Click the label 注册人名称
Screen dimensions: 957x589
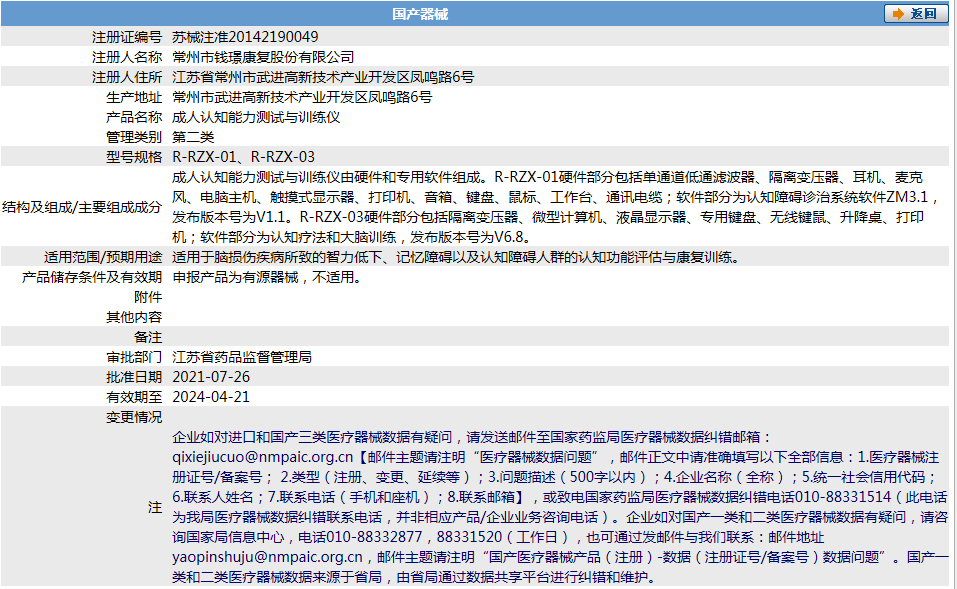[127, 57]
